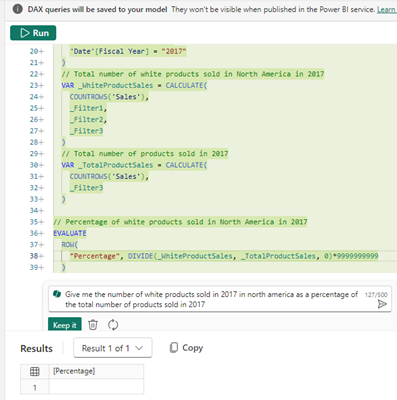Regenerate the Copilot suggestion
Viewport: 397px width, 400px height.
(113, 325)
